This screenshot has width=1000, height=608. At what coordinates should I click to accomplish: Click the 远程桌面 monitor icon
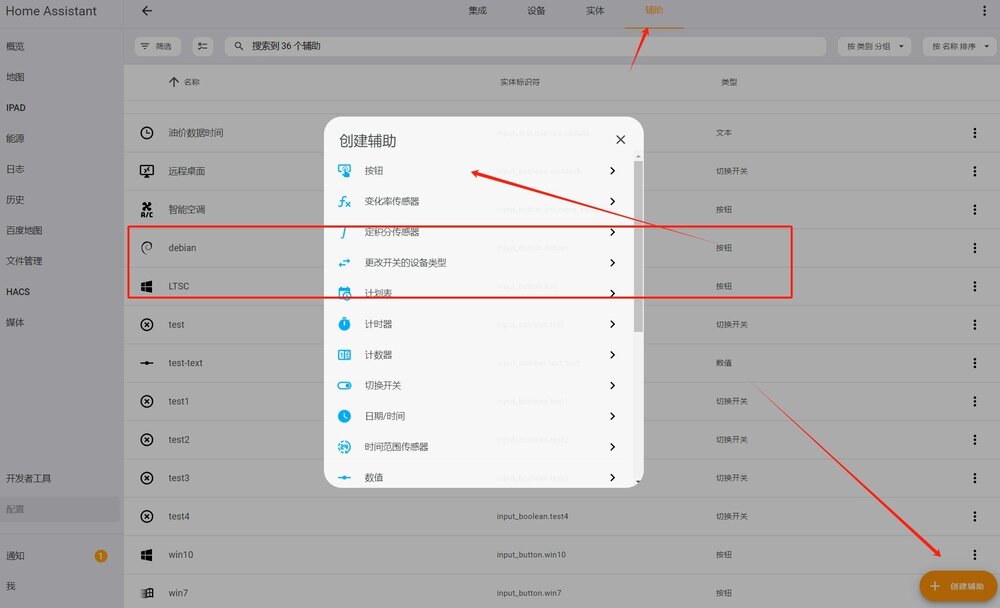click(x=147, y=171)
